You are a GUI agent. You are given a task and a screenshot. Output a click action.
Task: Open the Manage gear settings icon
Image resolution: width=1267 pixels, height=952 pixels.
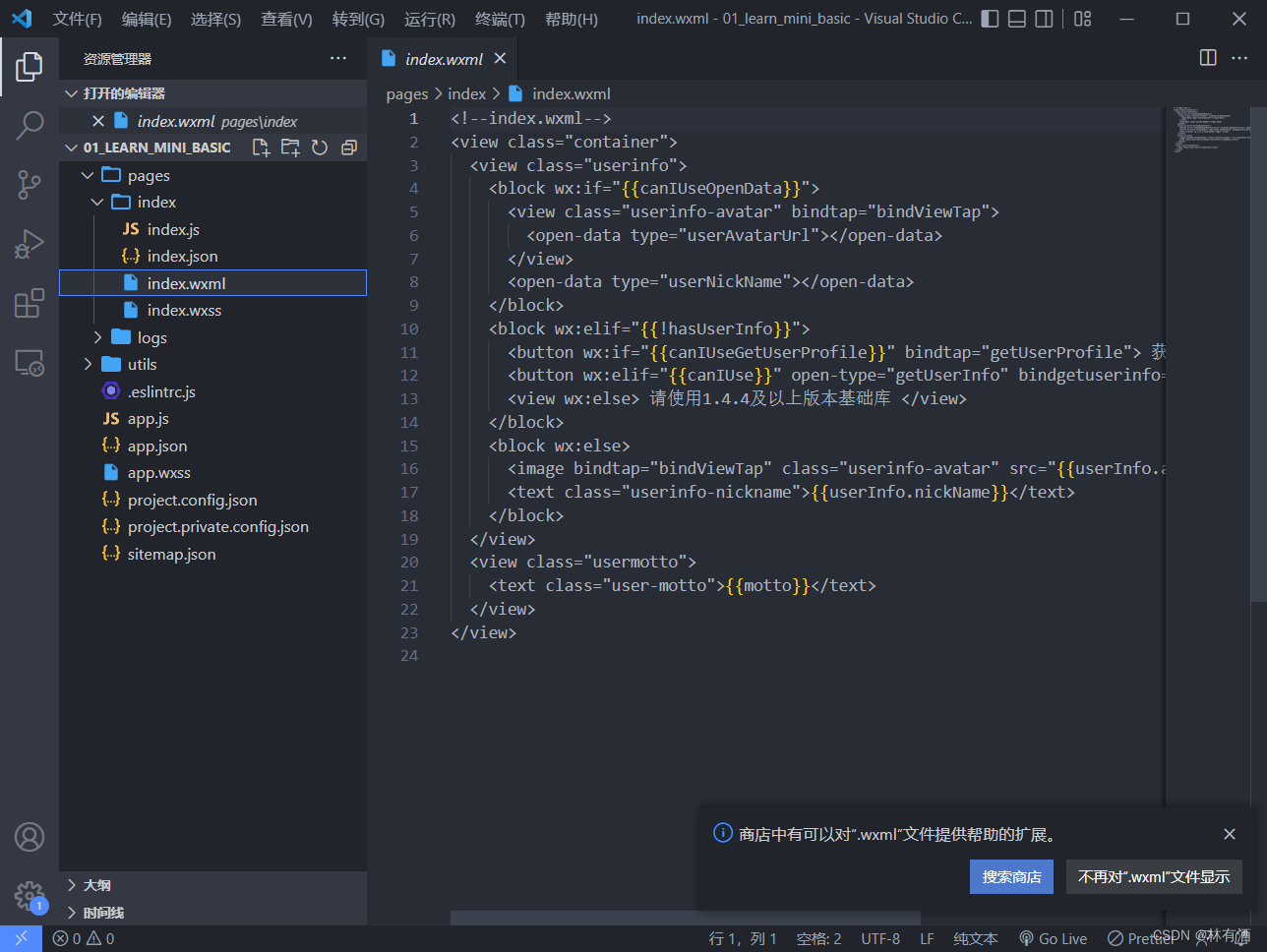(30, 896)
